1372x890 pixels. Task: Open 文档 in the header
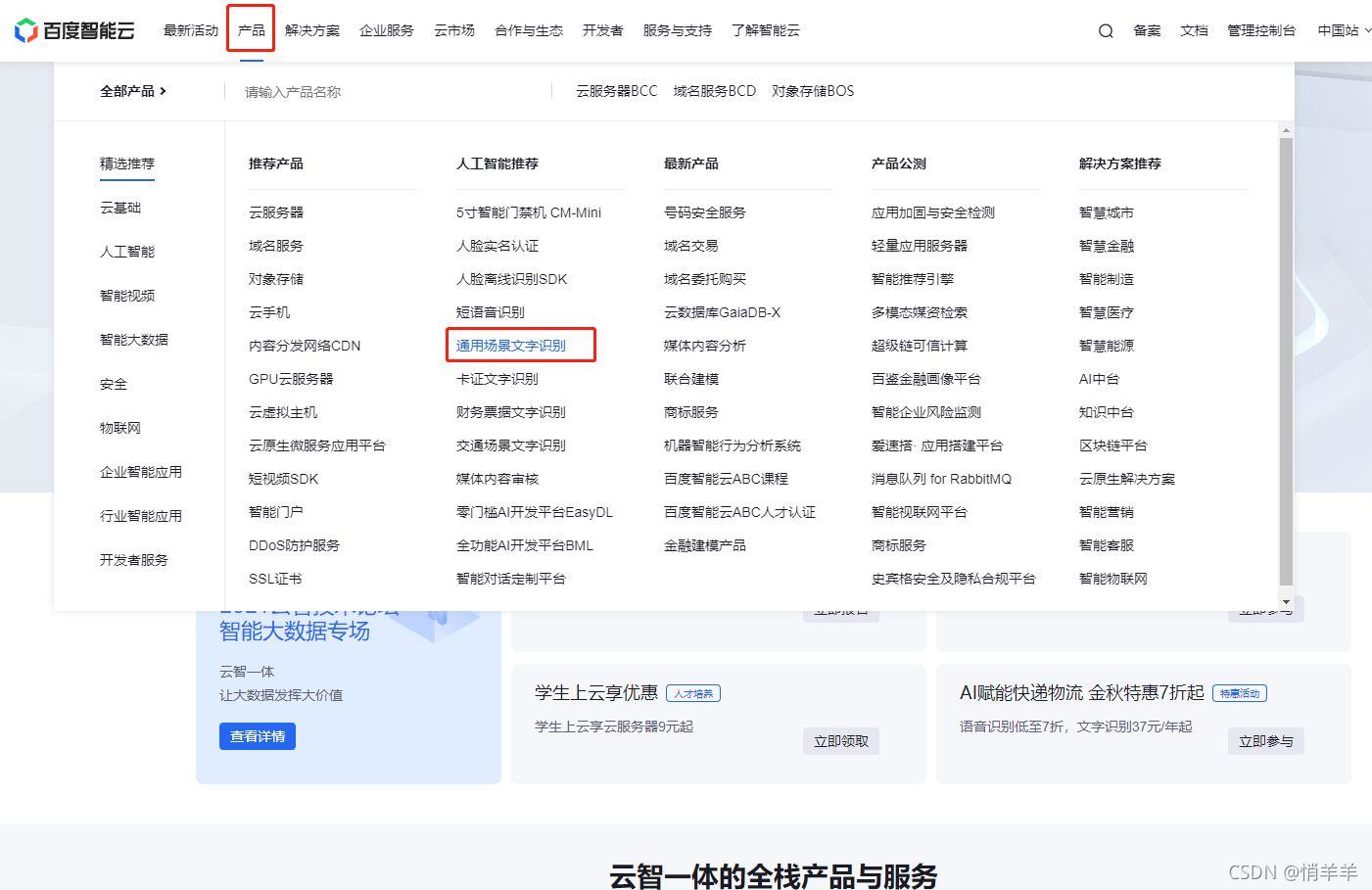click(x=1194, y=31)
